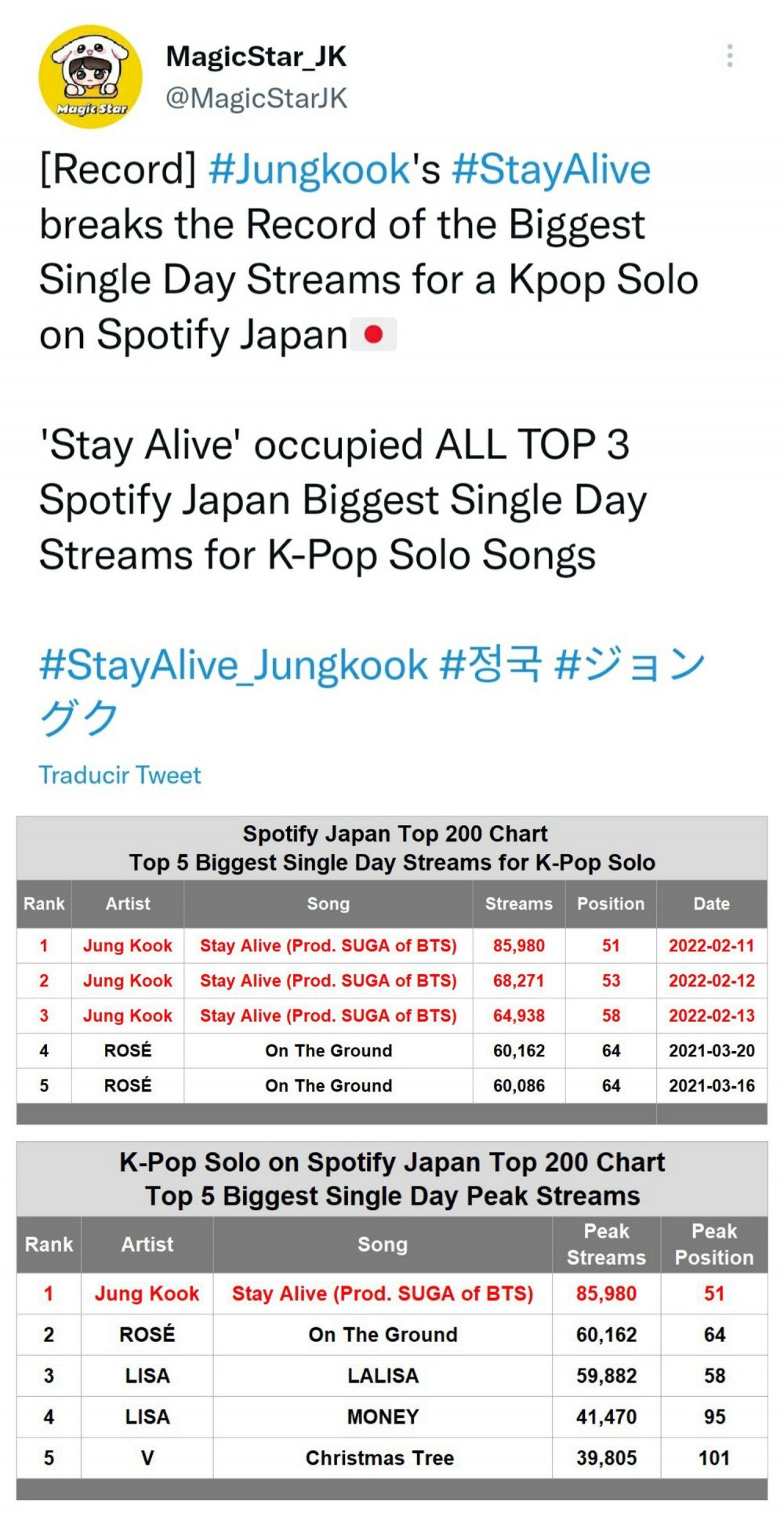The width and height of the screenshot is (784, 1516).
Task: Click Traducir Tweet to translate
Action: coord(120,775)
